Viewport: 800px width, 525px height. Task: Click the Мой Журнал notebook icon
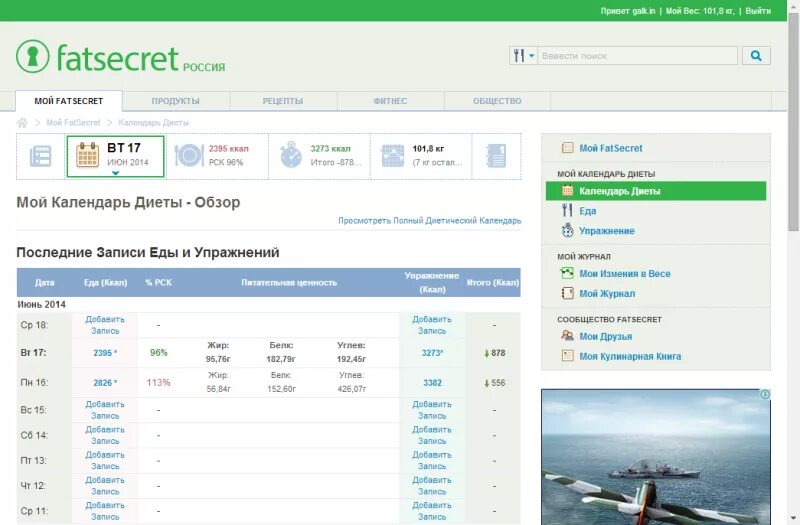(x=567, y=293)
